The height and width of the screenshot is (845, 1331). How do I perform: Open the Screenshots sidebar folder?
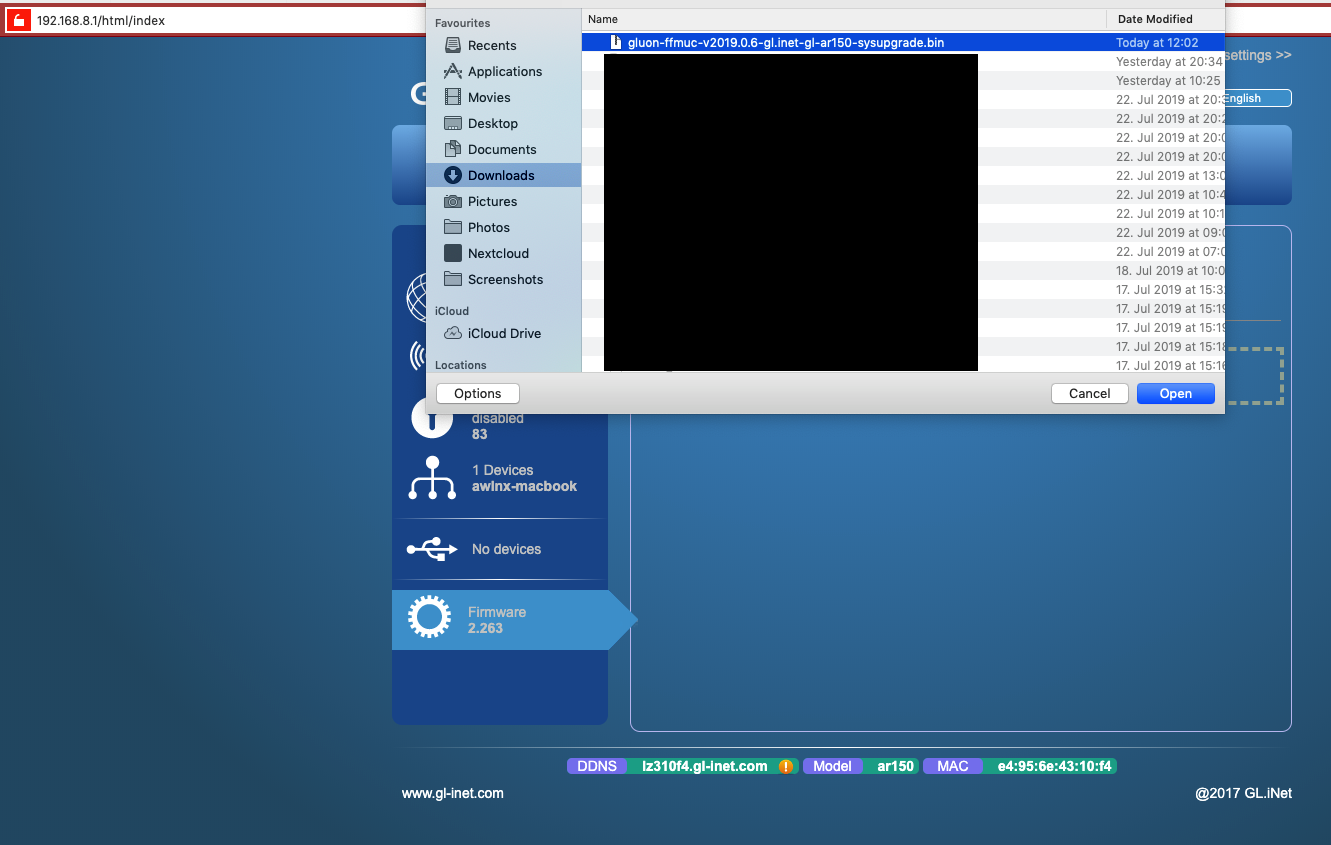[x=504, y=279]
